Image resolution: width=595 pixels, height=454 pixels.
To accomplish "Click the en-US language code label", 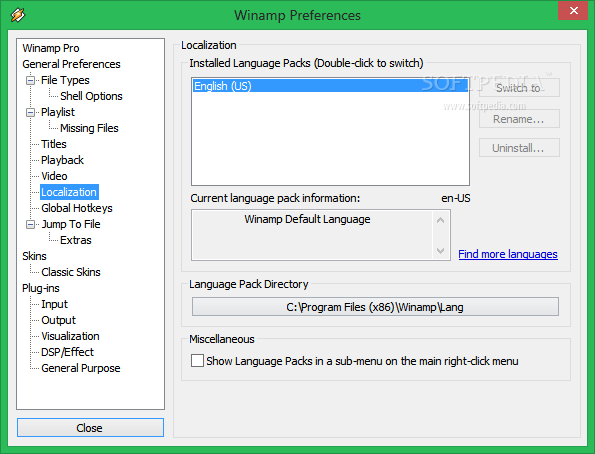I will pyautogui.click(x=456, y=198).
